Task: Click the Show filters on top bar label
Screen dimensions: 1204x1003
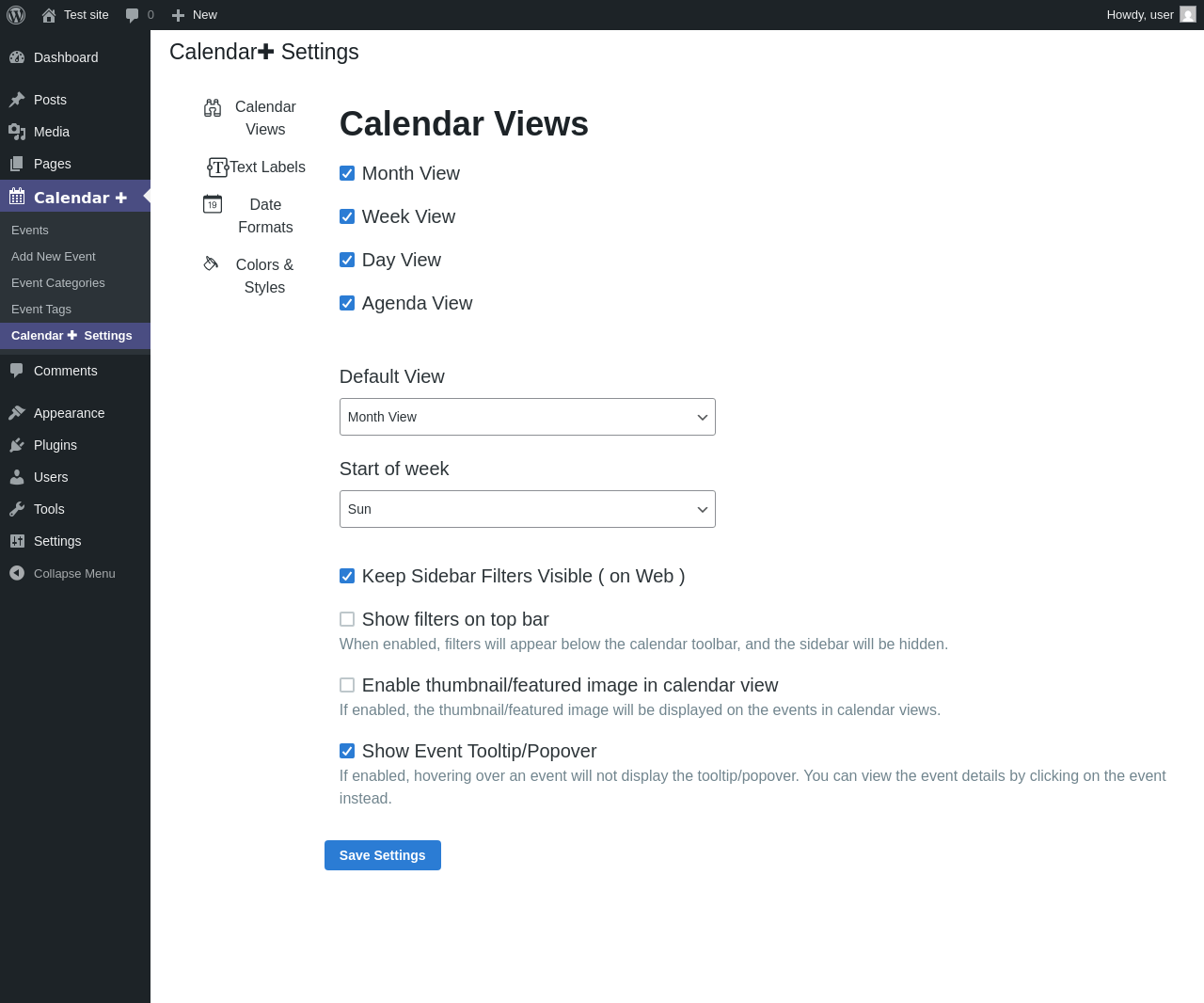Action: click(455, 619)
